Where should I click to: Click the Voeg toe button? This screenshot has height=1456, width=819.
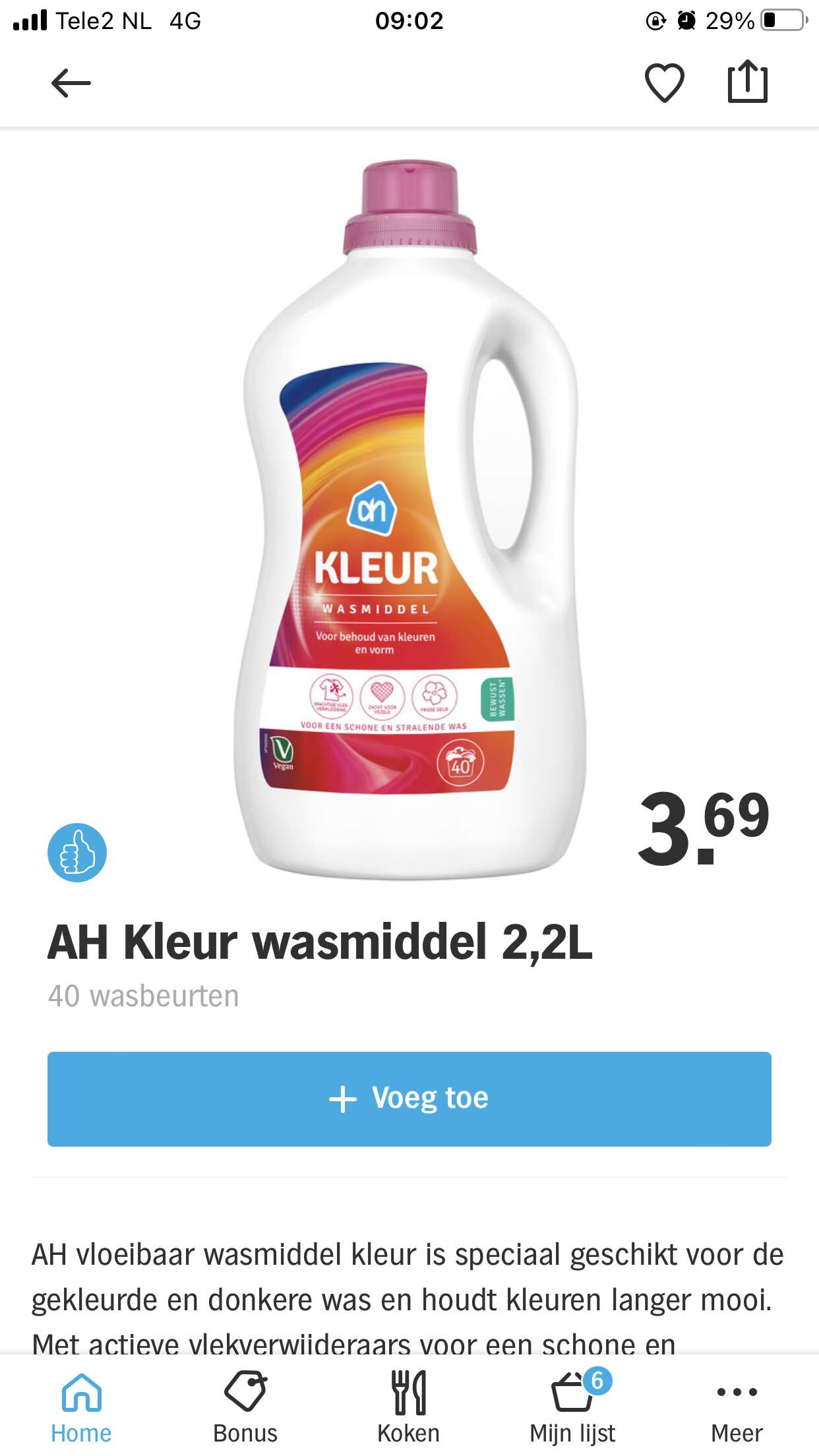coord(409,1099)
